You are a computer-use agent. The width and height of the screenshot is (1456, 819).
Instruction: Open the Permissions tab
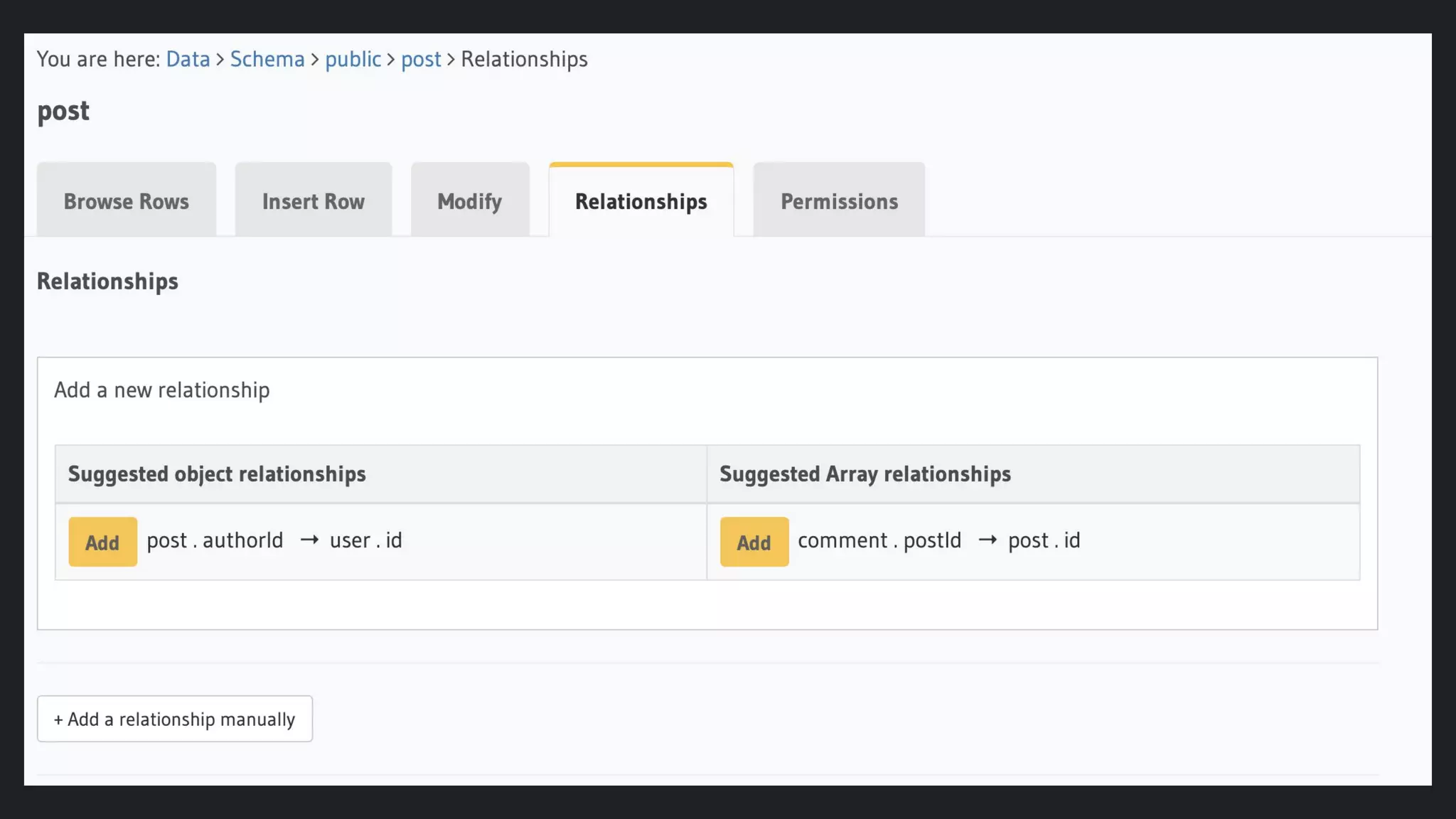[839, 201]
